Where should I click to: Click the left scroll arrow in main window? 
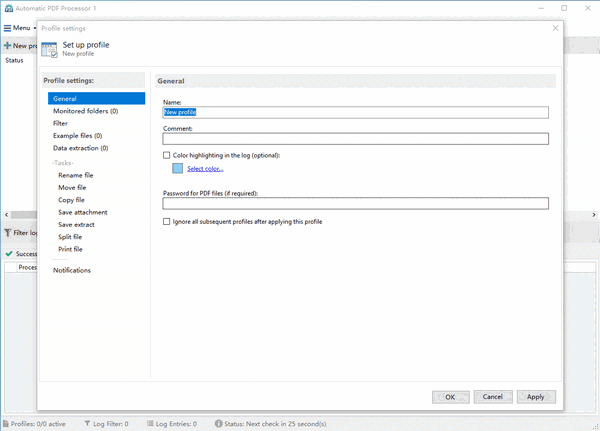(6, 215)
